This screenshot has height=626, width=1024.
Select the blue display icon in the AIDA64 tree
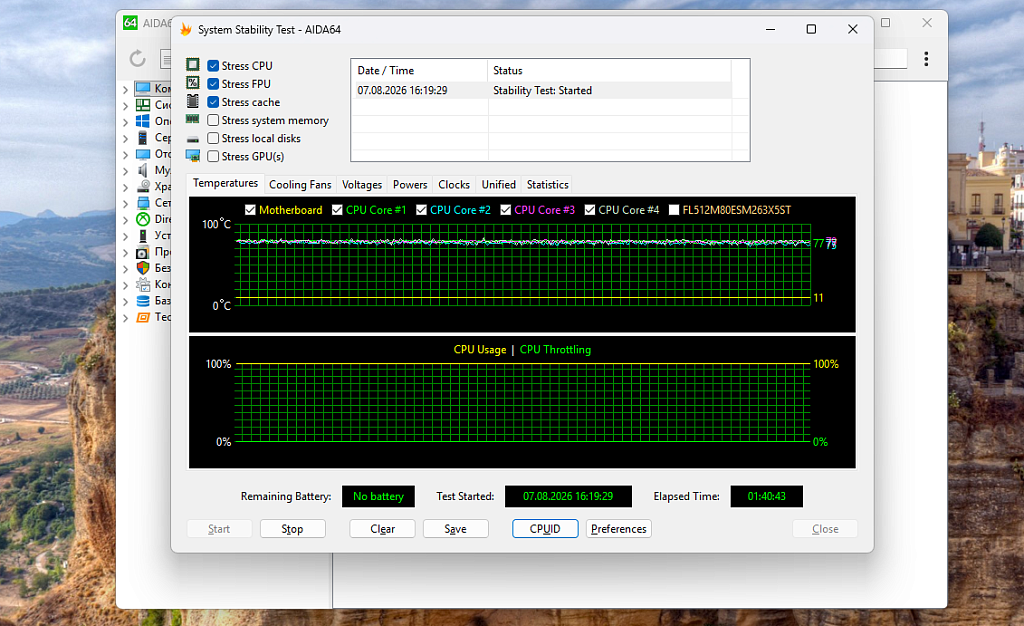(x=143, y=154)
